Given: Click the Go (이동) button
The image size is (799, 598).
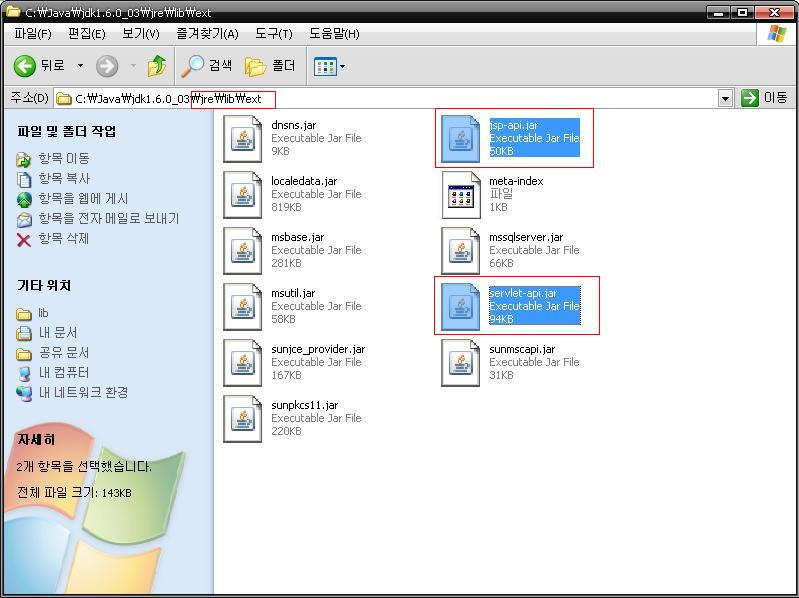Looking at the screenshot, I should pyautogui.click(x=764, y=98).
